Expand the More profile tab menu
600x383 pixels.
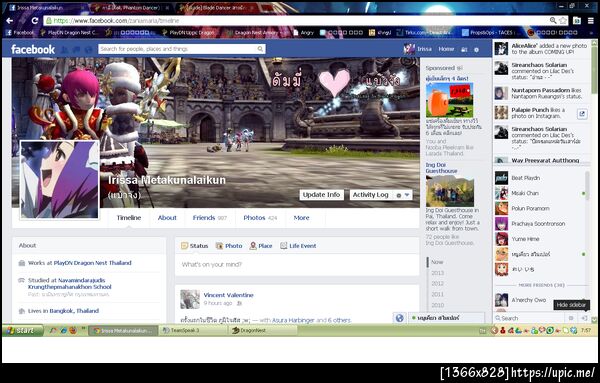[302, 218]
